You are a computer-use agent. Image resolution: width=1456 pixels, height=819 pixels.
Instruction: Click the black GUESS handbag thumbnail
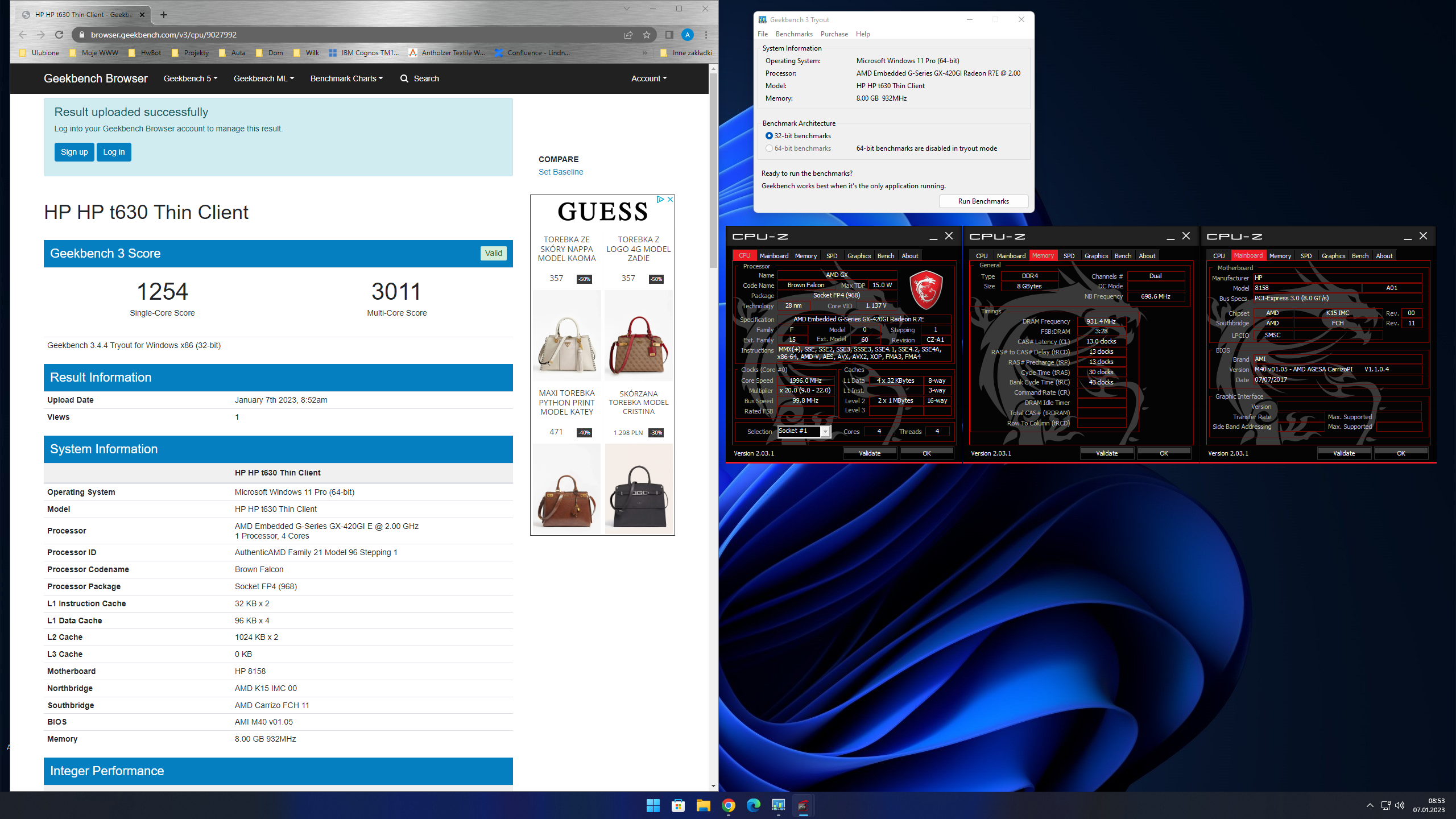click(639, 489)
